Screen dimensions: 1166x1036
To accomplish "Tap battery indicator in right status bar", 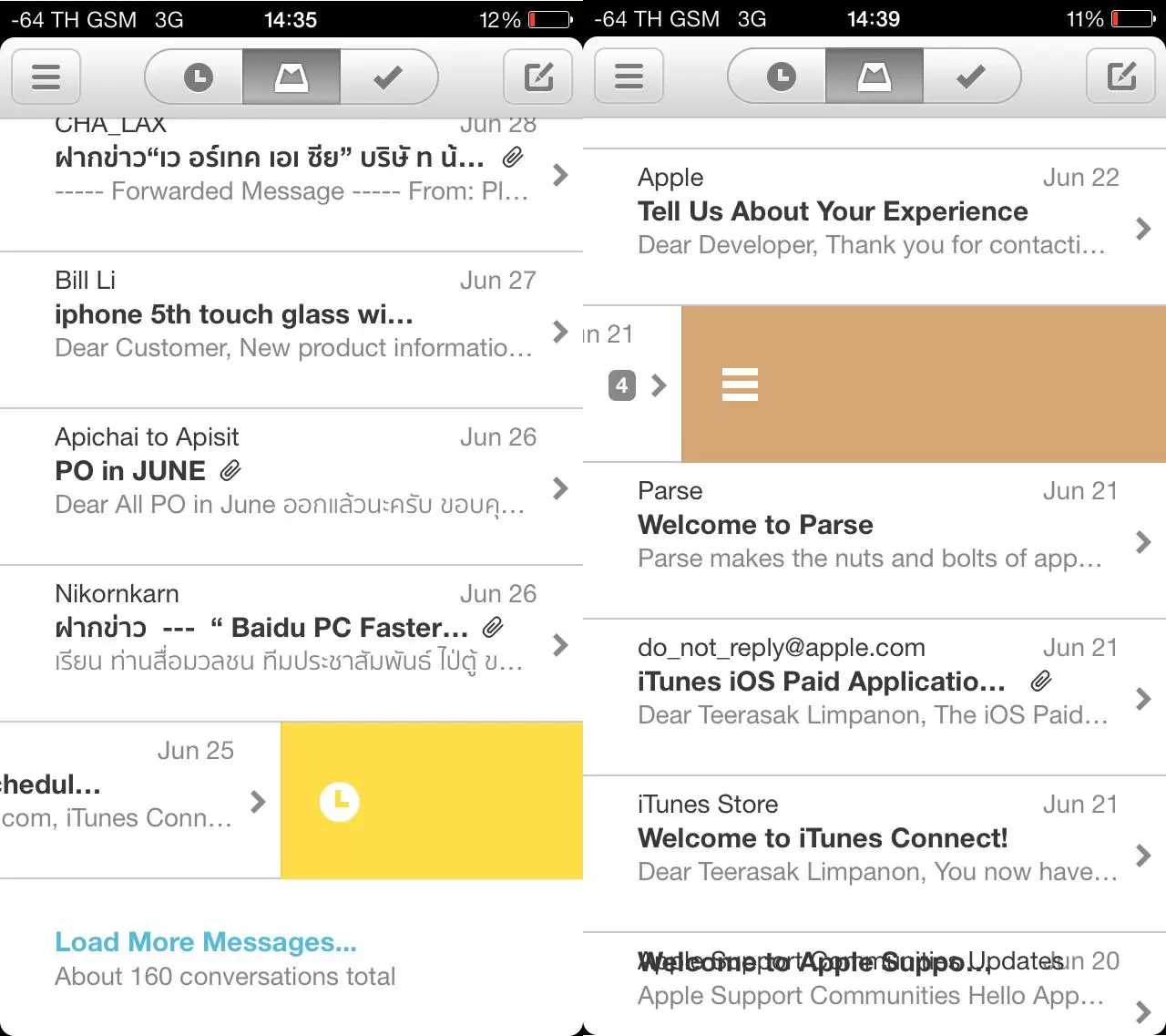I will (x=1133, y=19).
